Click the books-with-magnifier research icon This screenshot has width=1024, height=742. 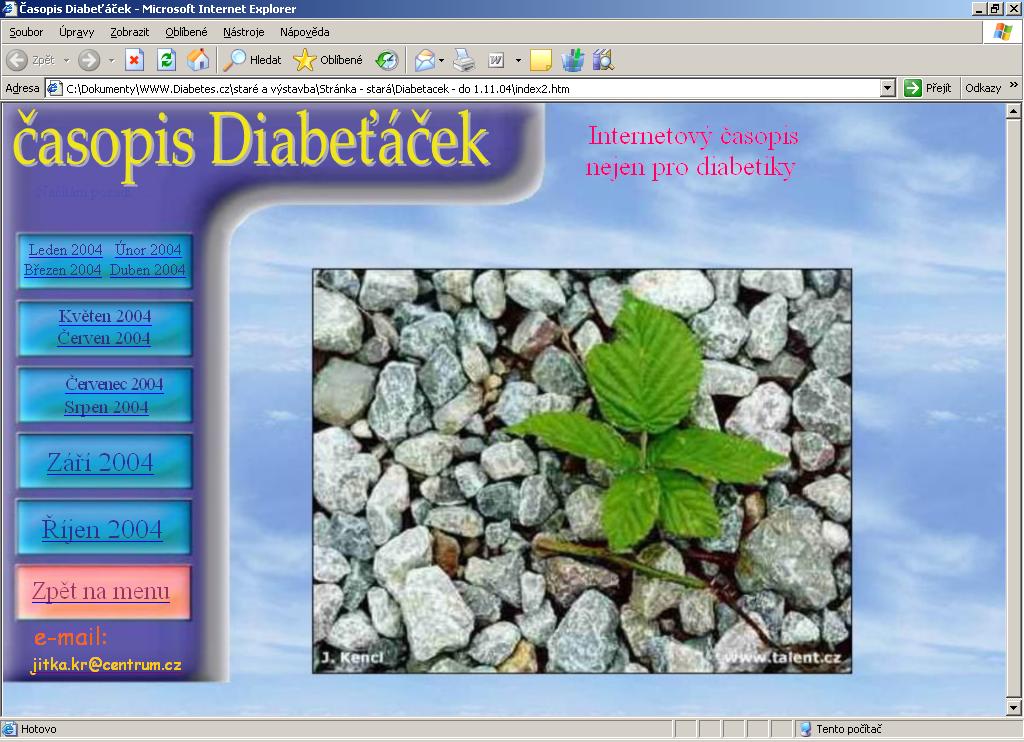[603, 61]
